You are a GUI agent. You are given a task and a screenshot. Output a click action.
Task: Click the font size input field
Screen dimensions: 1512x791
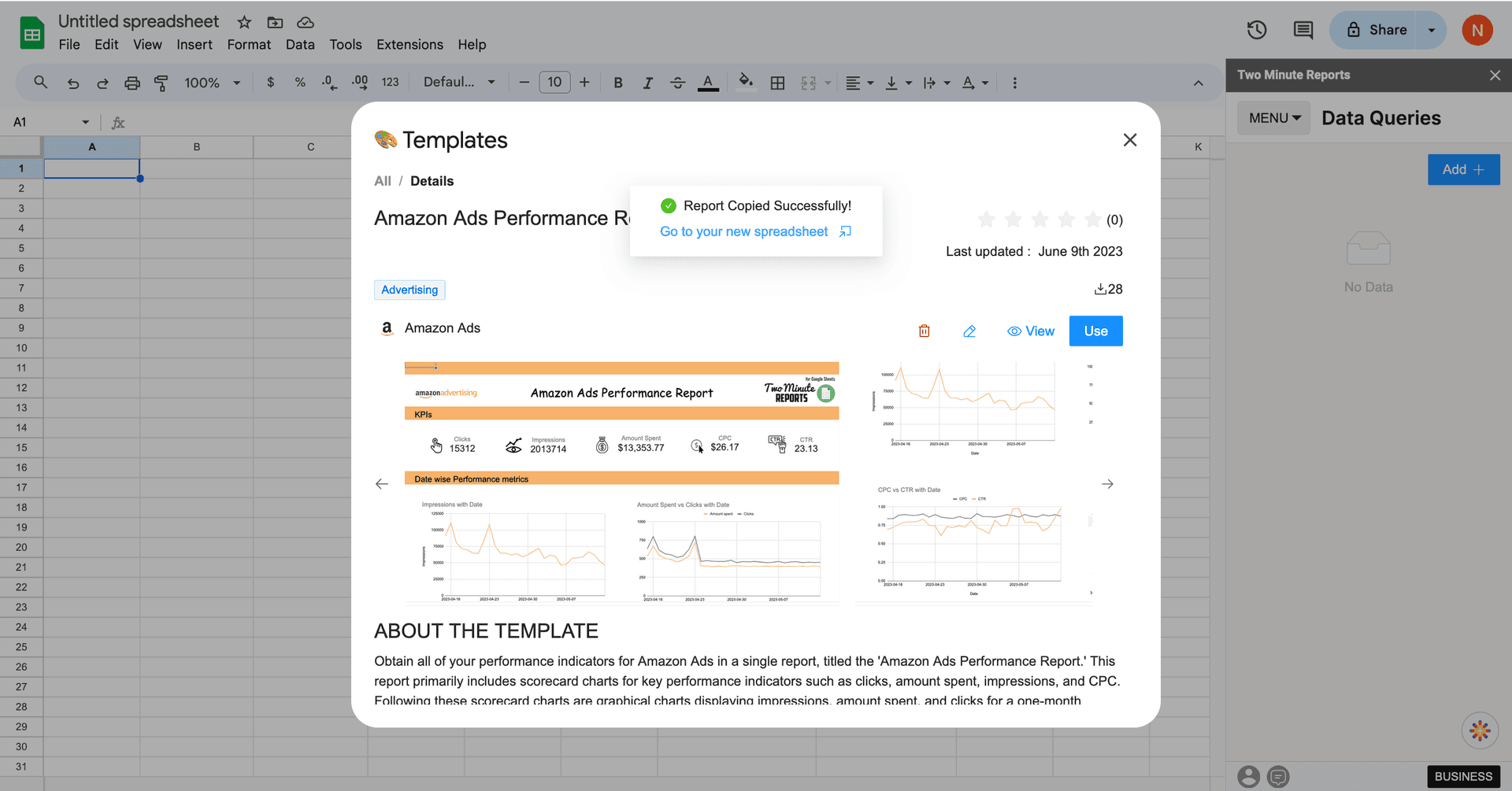pos(554,82)
